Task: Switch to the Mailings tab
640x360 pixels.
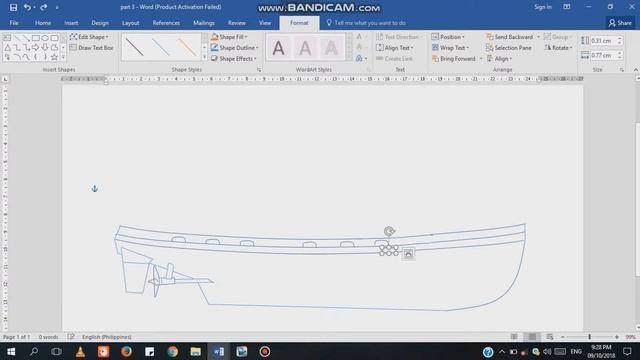Action: click(x=204, y=23)
